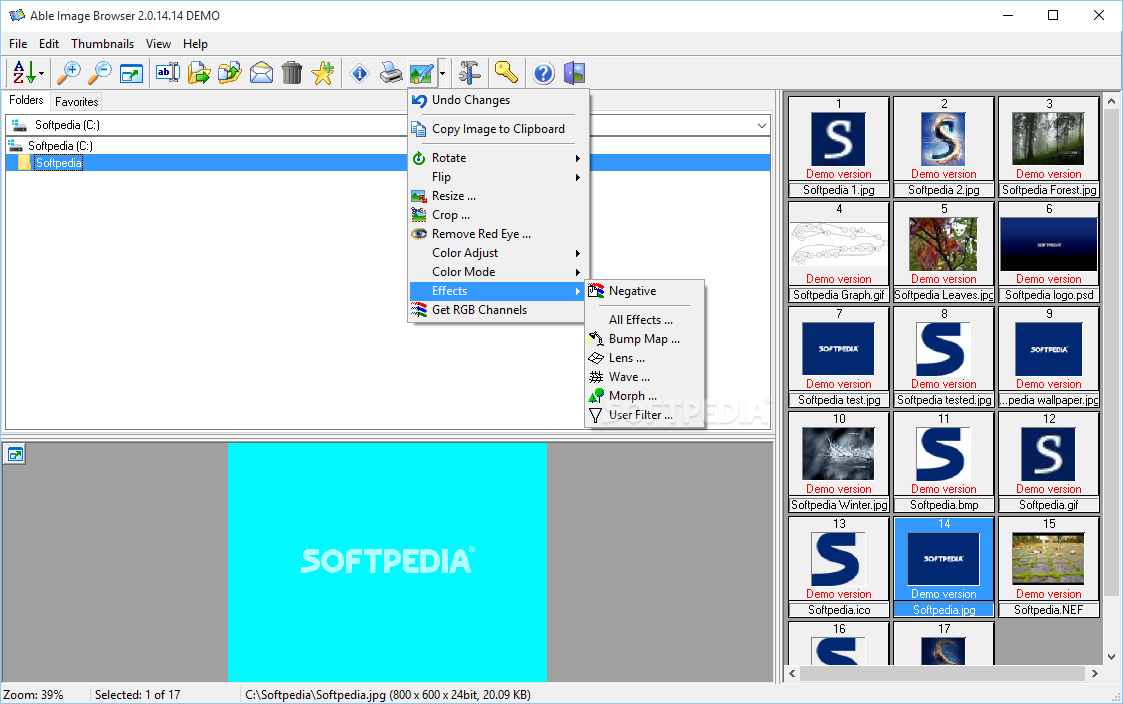Choose Copy Image to Clipboard
The height and width of the screenshot is (704, 1123).
click(x=498, y=129)
